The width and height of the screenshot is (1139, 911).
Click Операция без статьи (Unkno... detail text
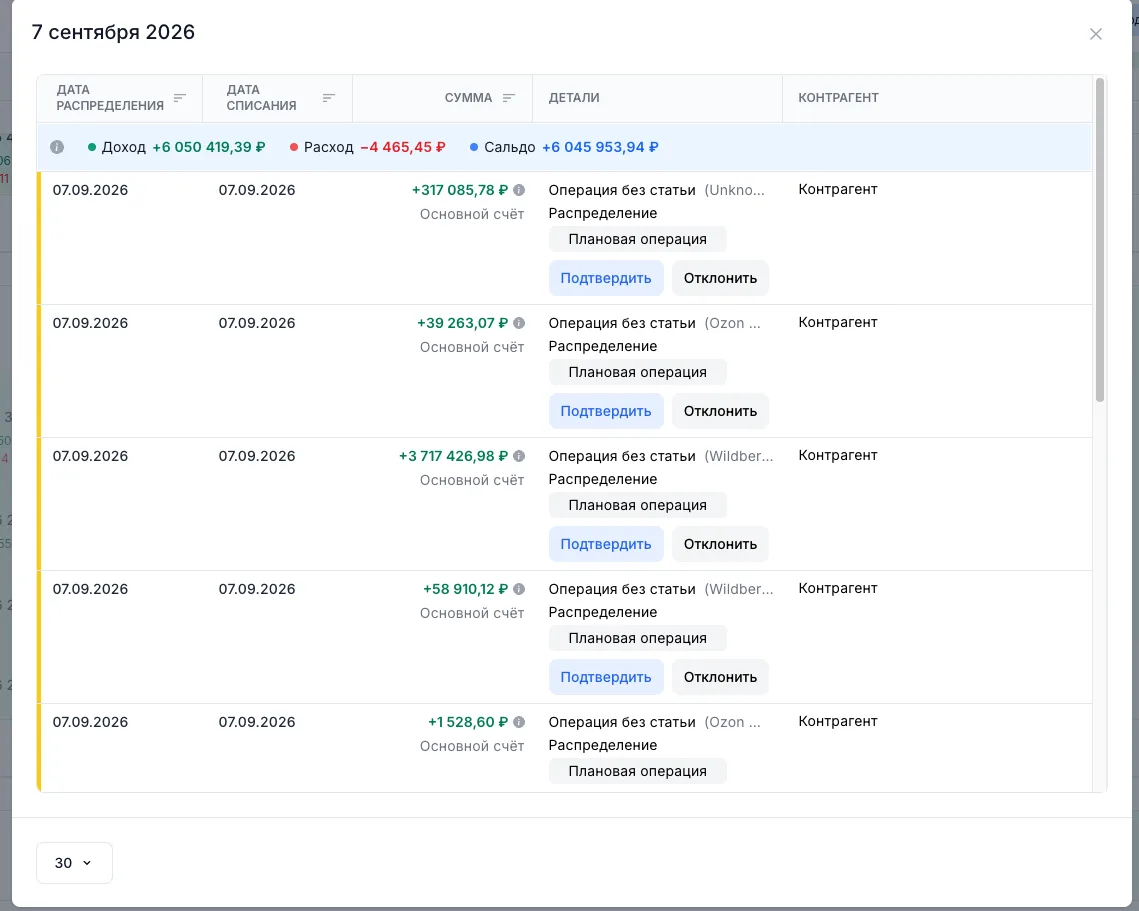[x=656, y=190]
